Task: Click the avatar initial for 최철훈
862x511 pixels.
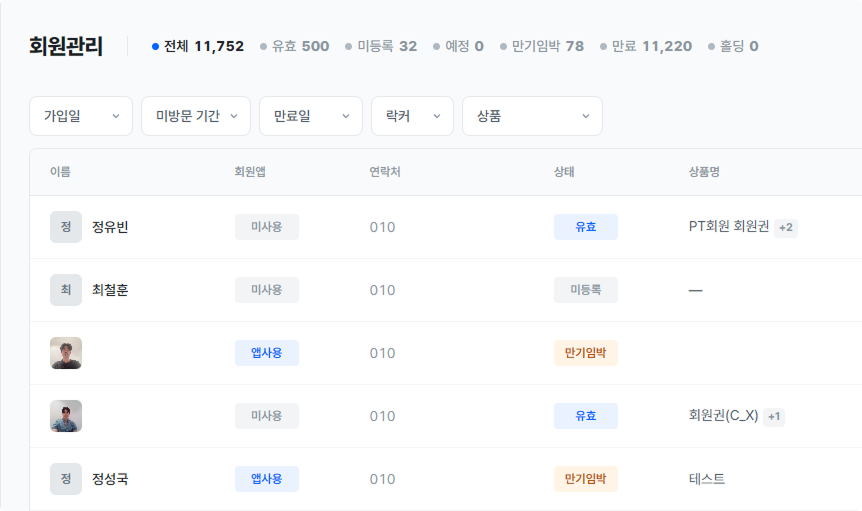Action: (x=66, y=290)
